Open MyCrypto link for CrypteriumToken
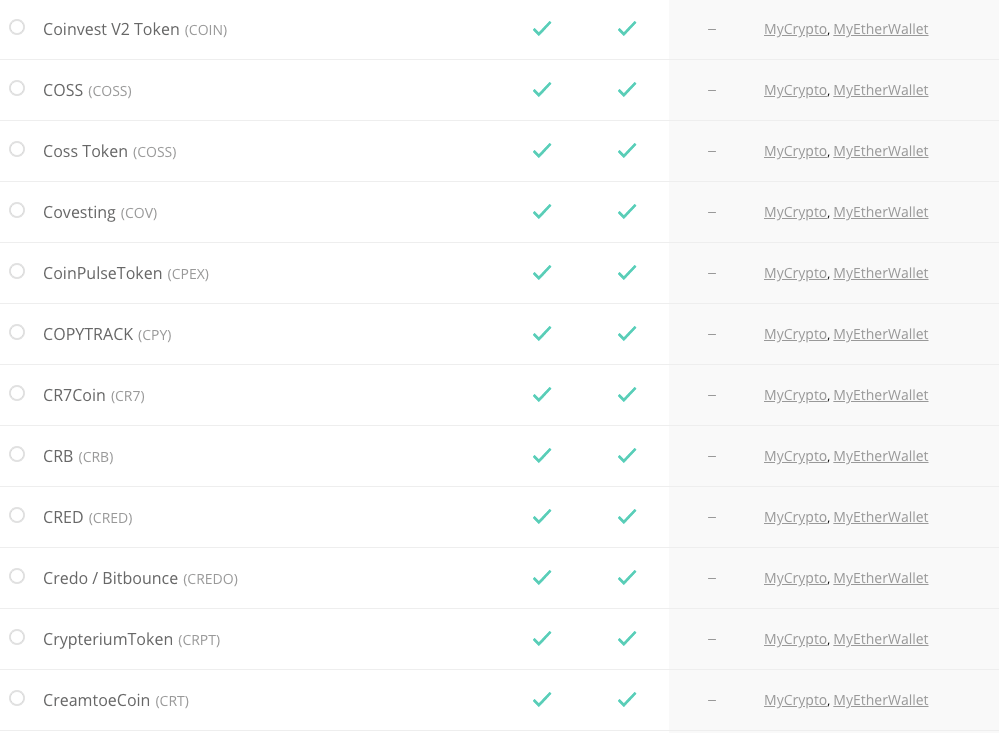This screenshot has height=733, width=999. (795, 639)
